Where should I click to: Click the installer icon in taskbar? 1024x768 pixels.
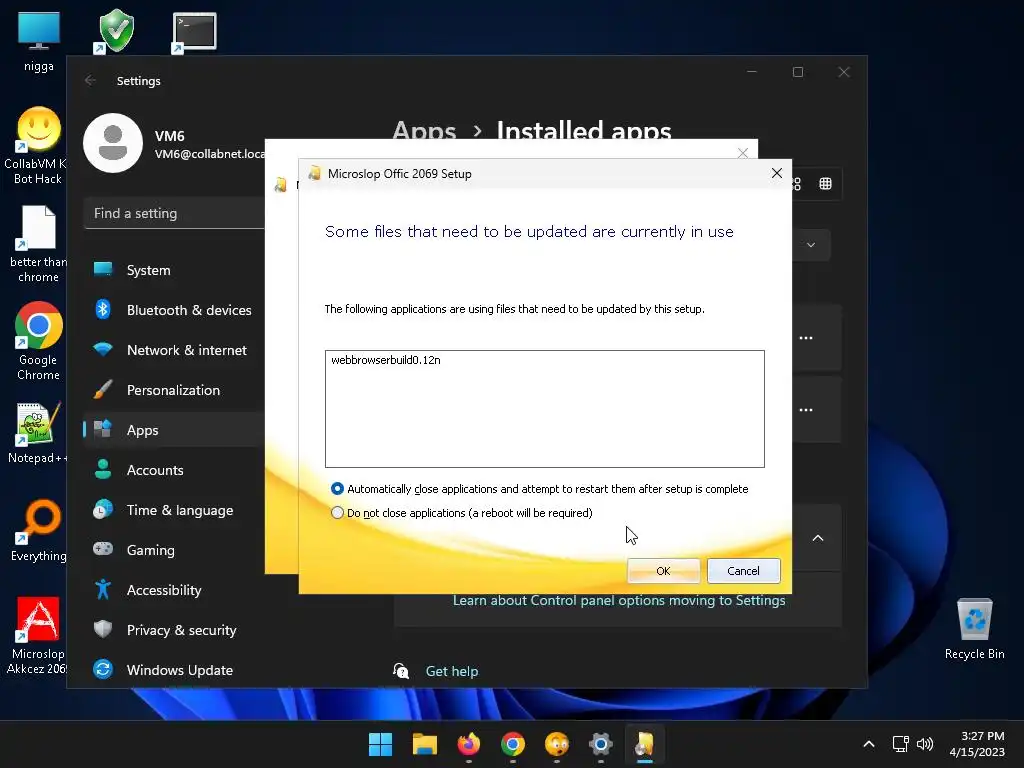coord(645,744)
